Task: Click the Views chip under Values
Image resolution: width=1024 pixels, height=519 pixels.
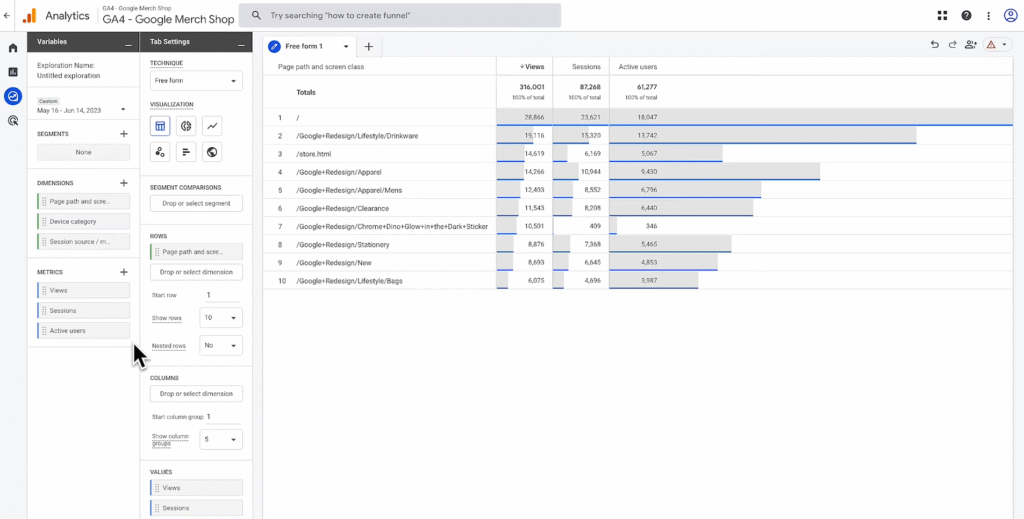Action: coord(196,488)
